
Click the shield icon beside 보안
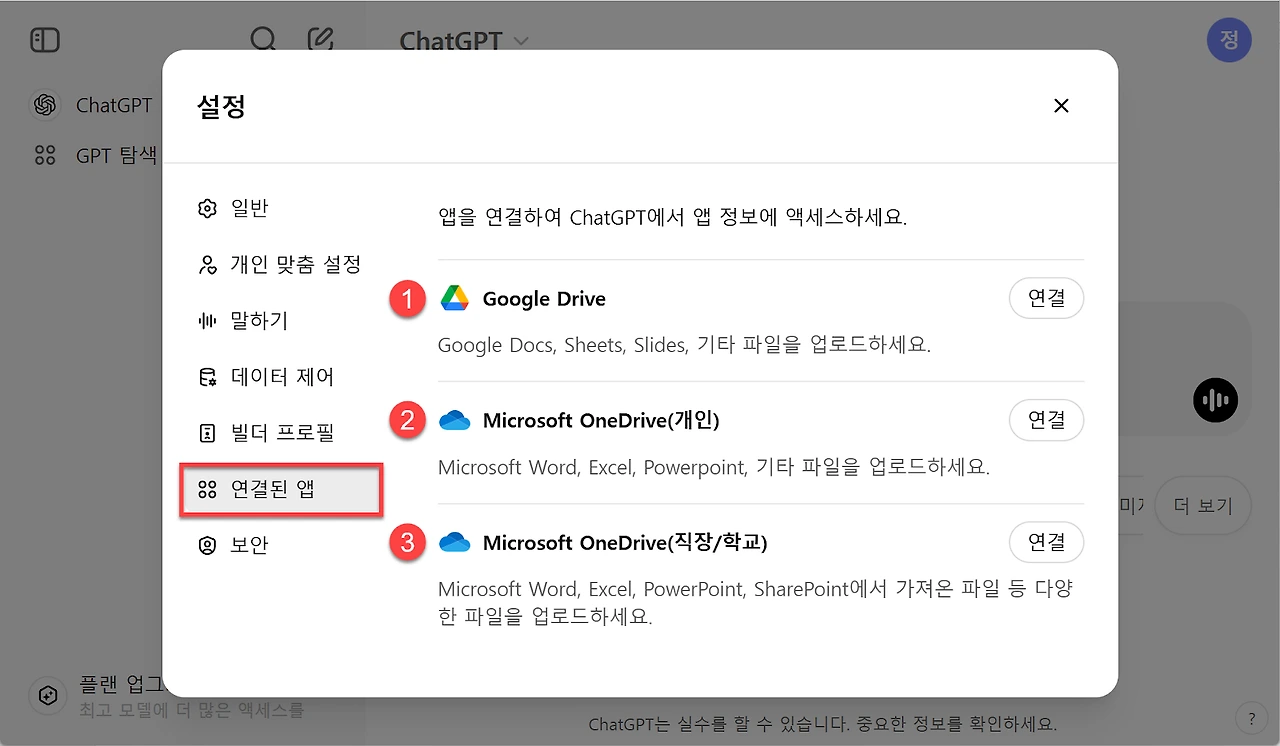[207, 545]
